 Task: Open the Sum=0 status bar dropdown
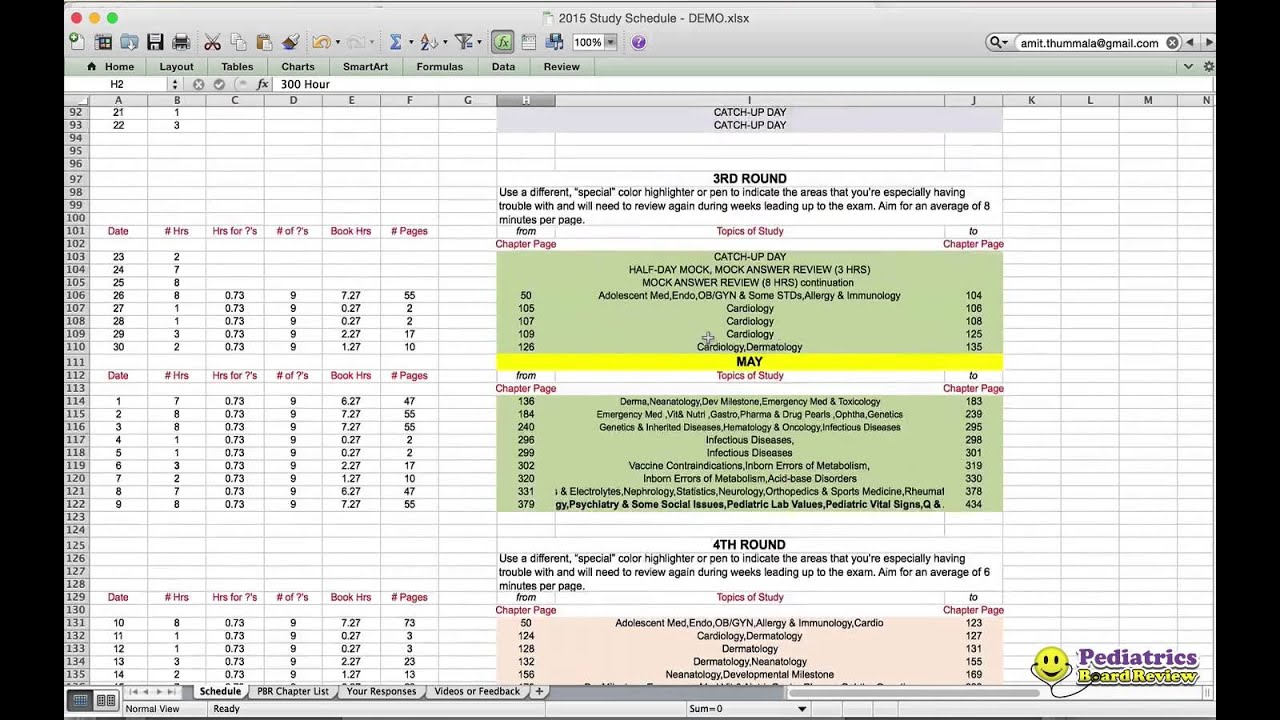[x=802, y=708]
